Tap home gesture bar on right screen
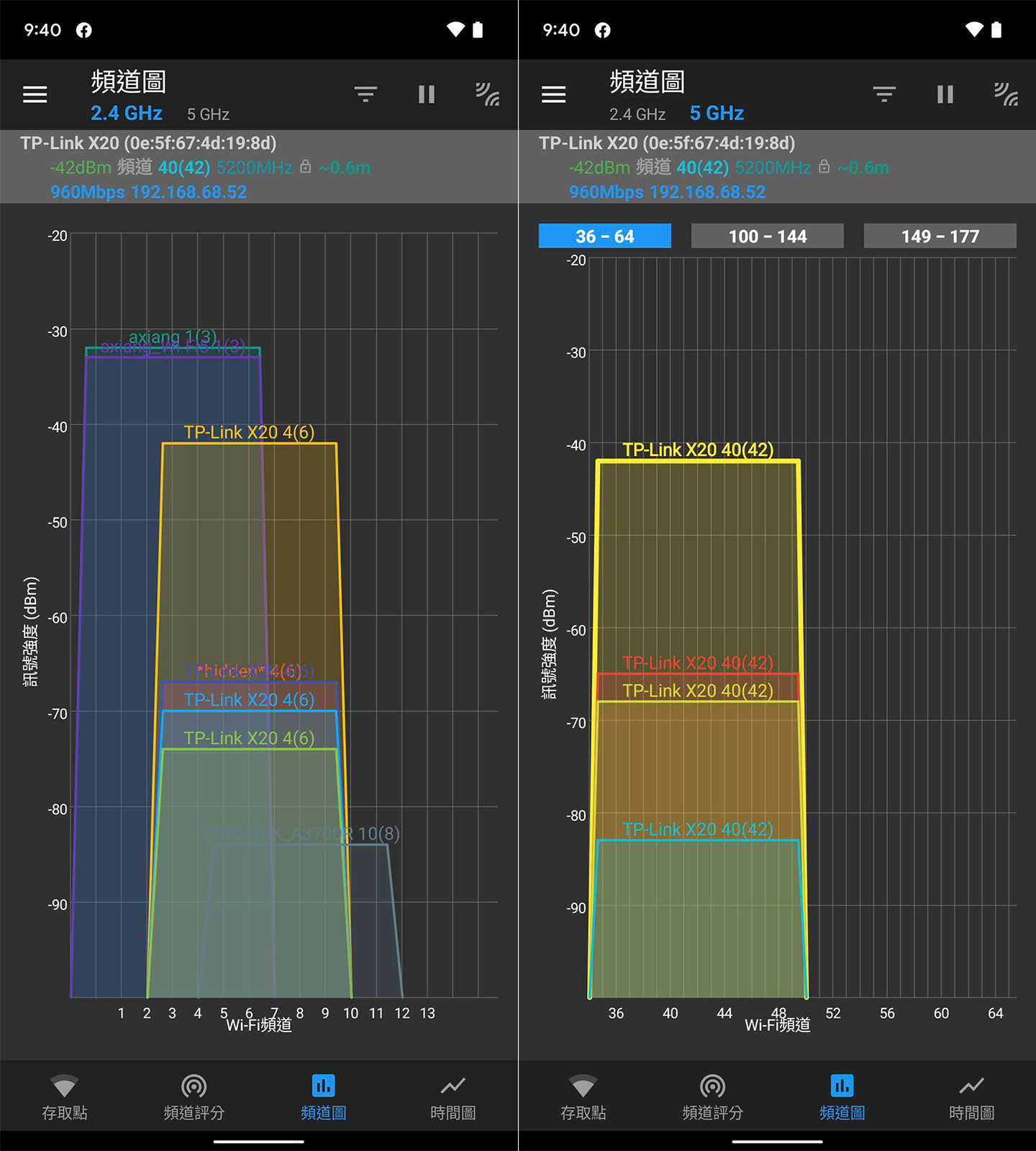The height and width of the screenshot is (1151, 1036). [x=778, y=1141]
